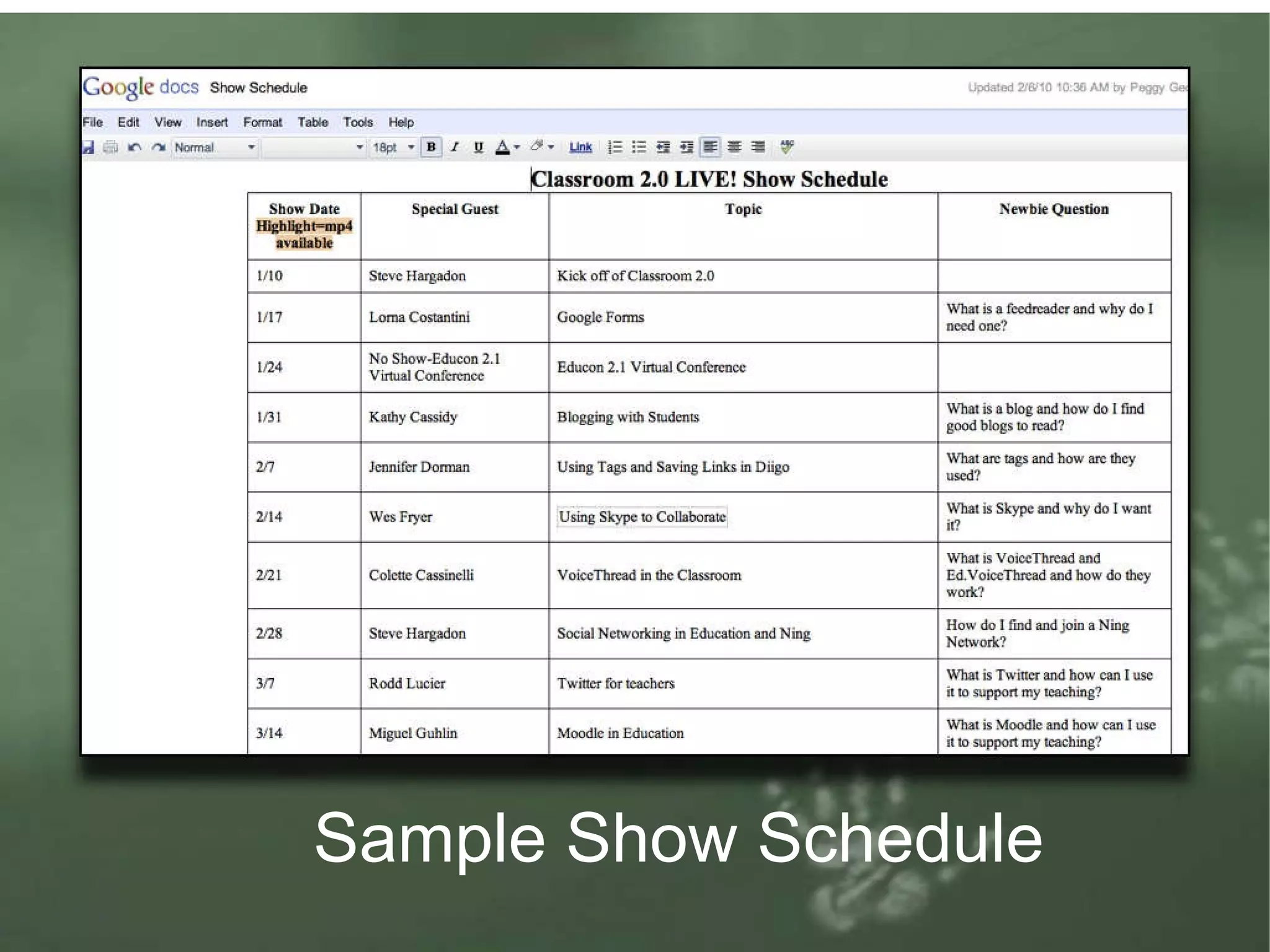
Task: Toggle Italic formatting
Action: pos(455,147)
